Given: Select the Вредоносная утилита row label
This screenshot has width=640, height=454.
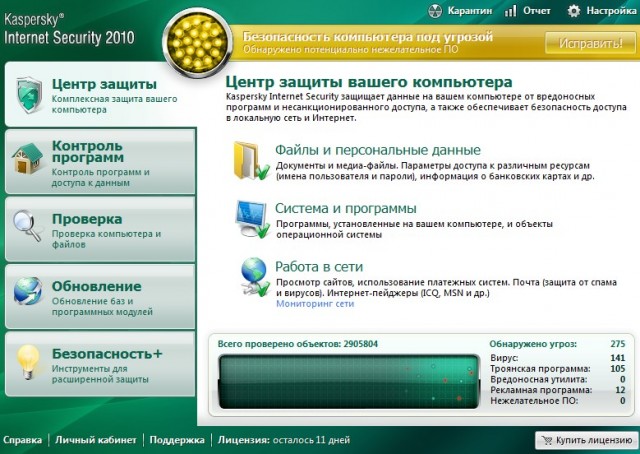Looking at the screenshot, I should [539, 379].
